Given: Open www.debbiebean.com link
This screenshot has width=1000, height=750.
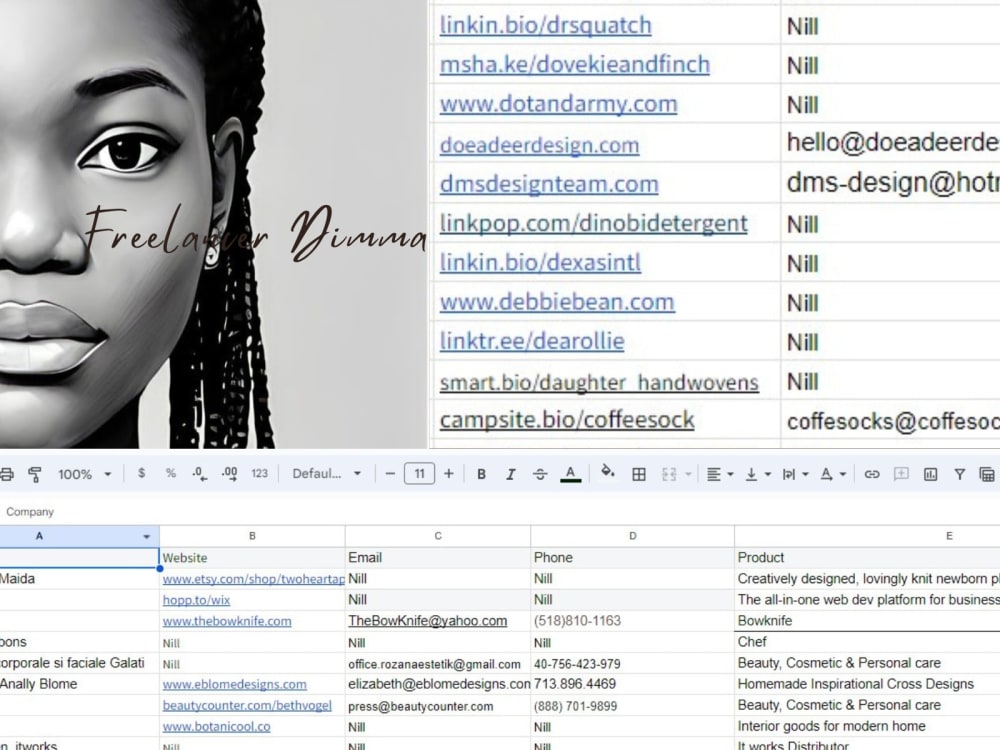Looking at the screenshot, I should click(x=557, y=302).
